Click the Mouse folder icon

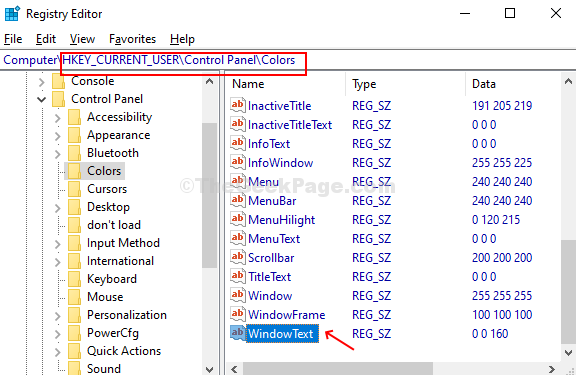[x=75, y=297]
